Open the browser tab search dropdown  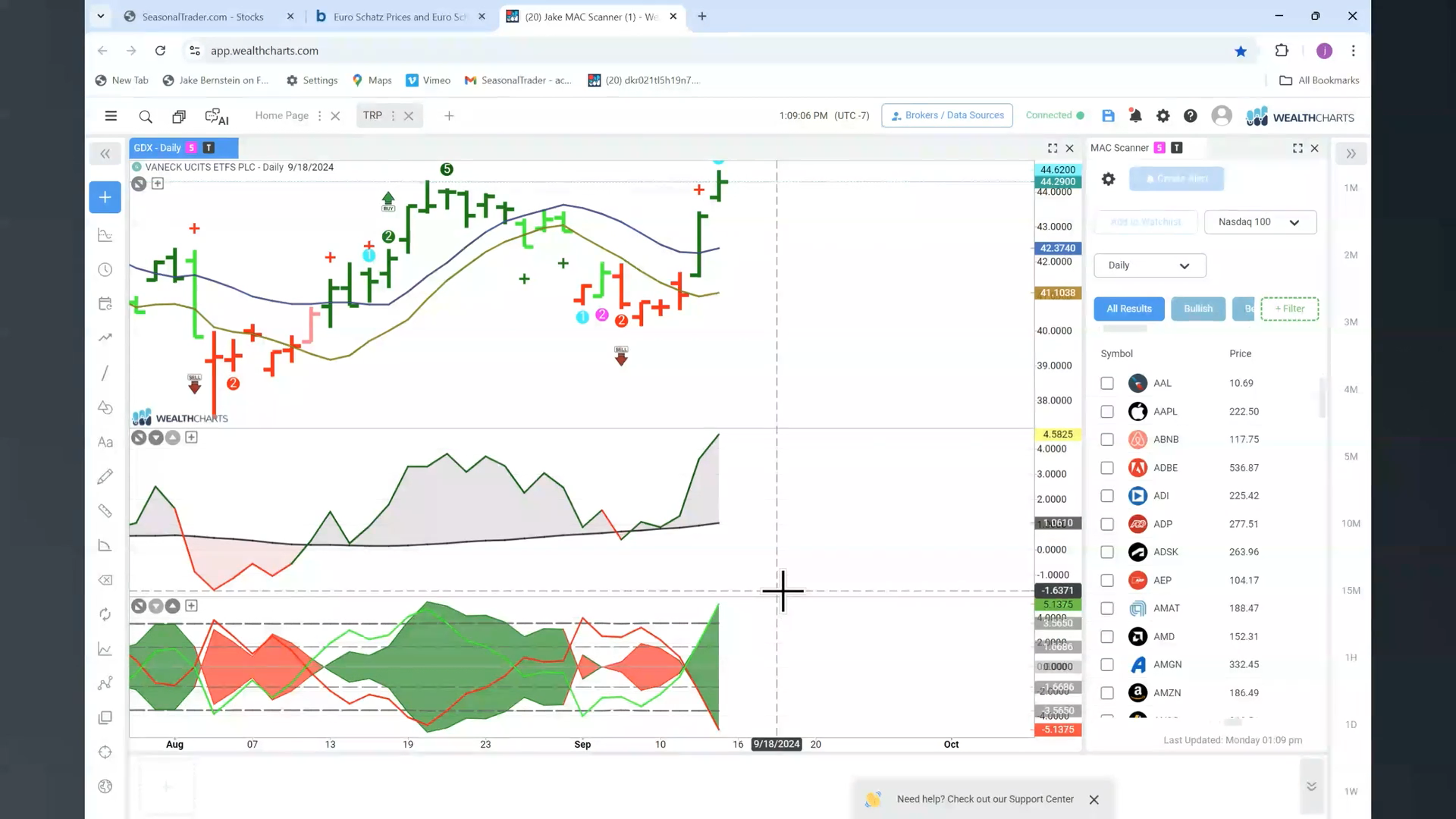(x=100, y=16)
